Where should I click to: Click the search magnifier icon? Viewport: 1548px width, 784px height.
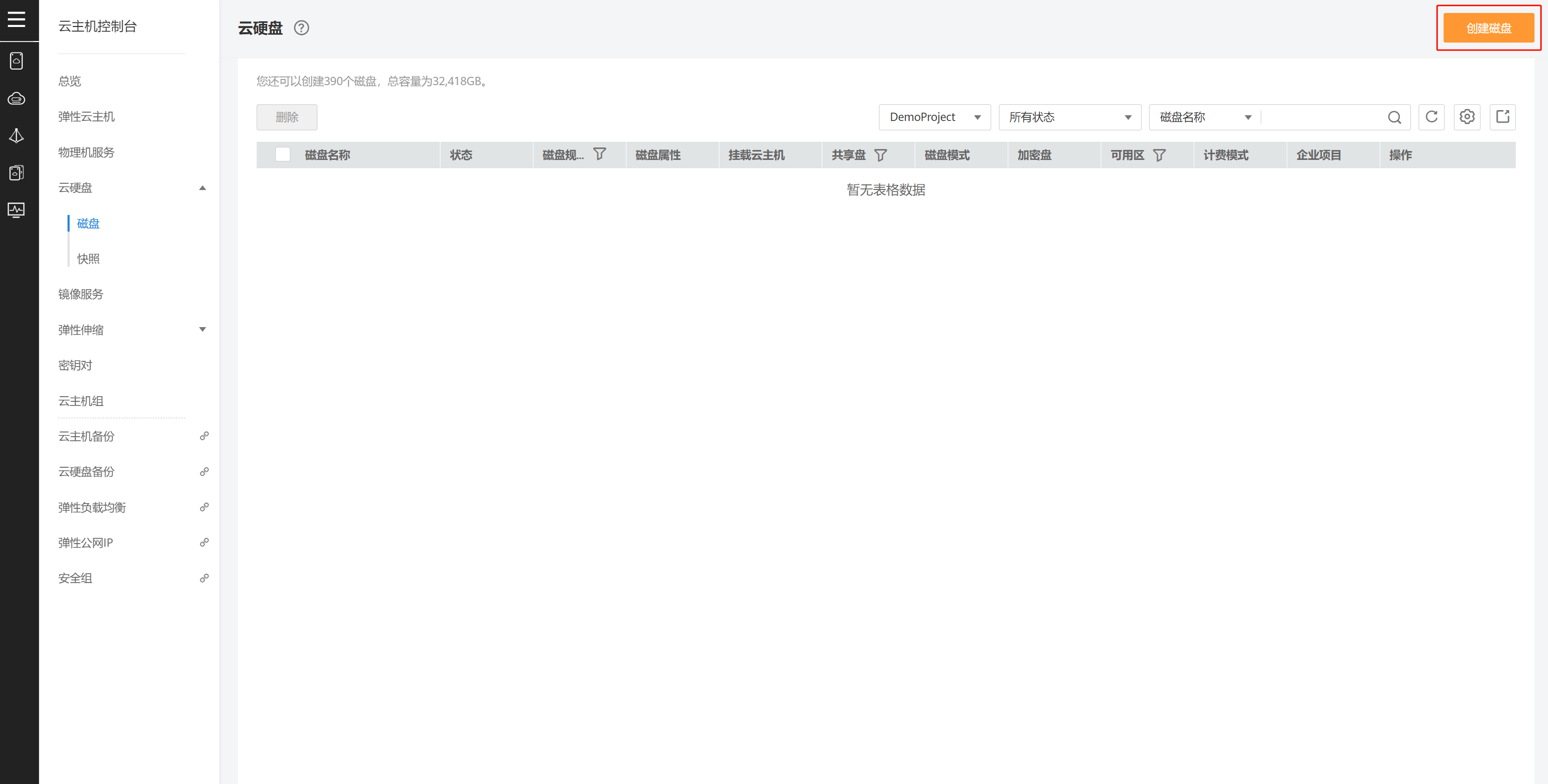(1394, 117)
